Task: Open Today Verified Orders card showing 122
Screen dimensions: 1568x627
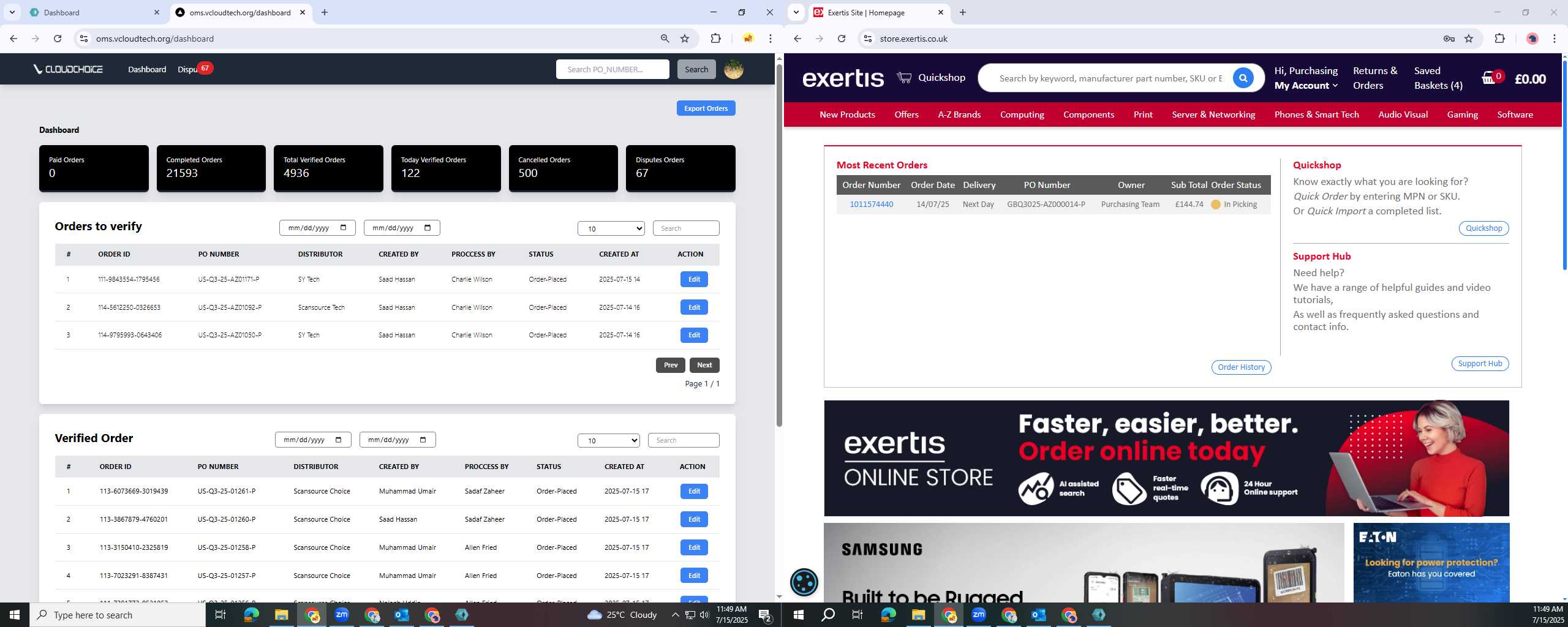Action: tap(445, 168)
